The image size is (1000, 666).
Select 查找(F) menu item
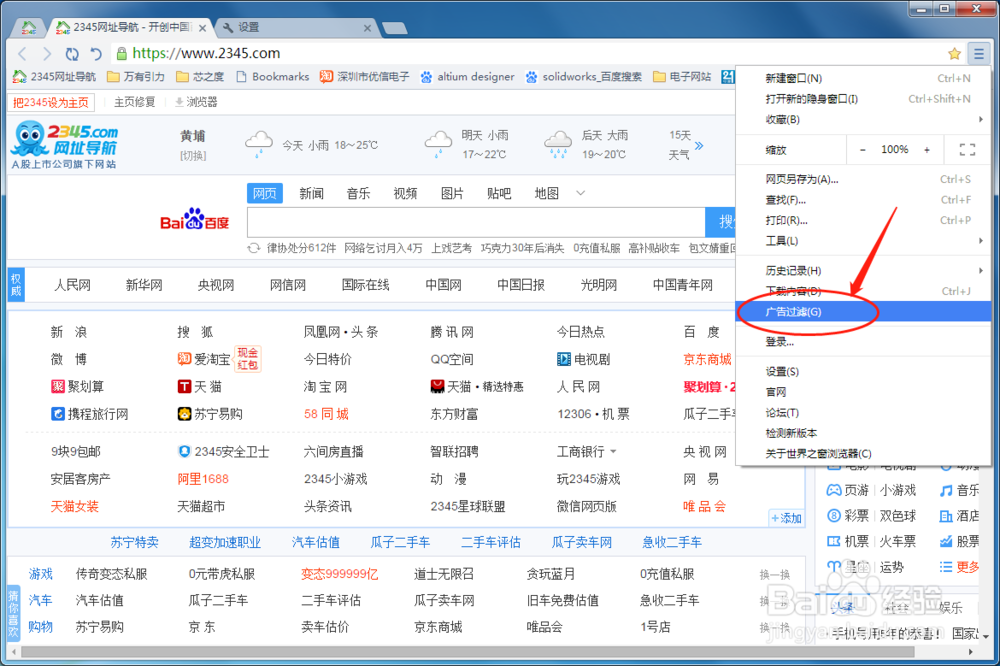[863, 200]
